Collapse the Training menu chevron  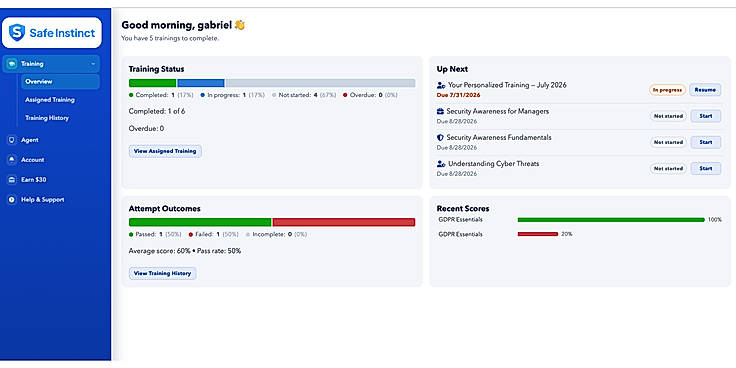93,64
